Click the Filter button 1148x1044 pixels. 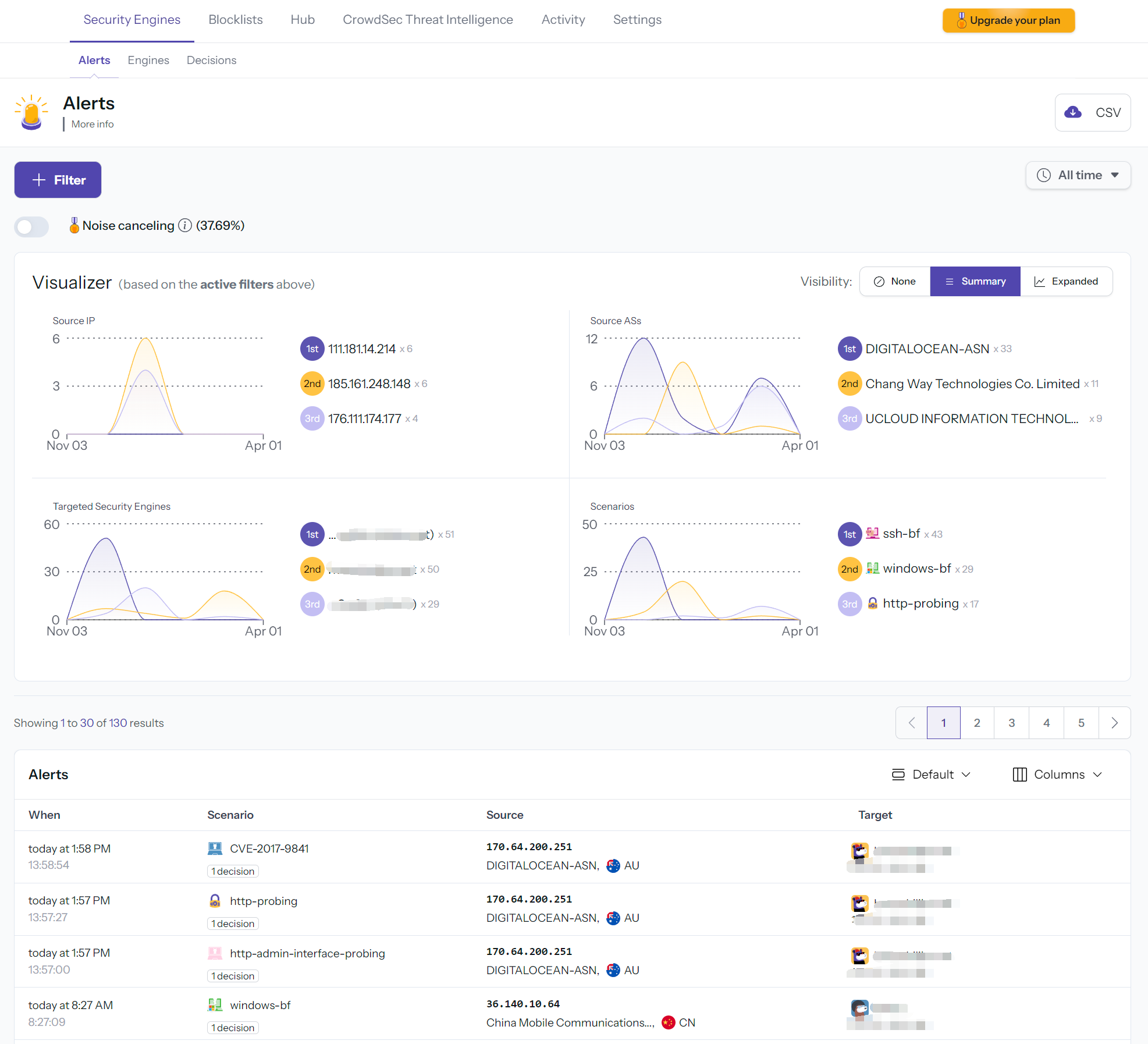click(x=58, y=180)
